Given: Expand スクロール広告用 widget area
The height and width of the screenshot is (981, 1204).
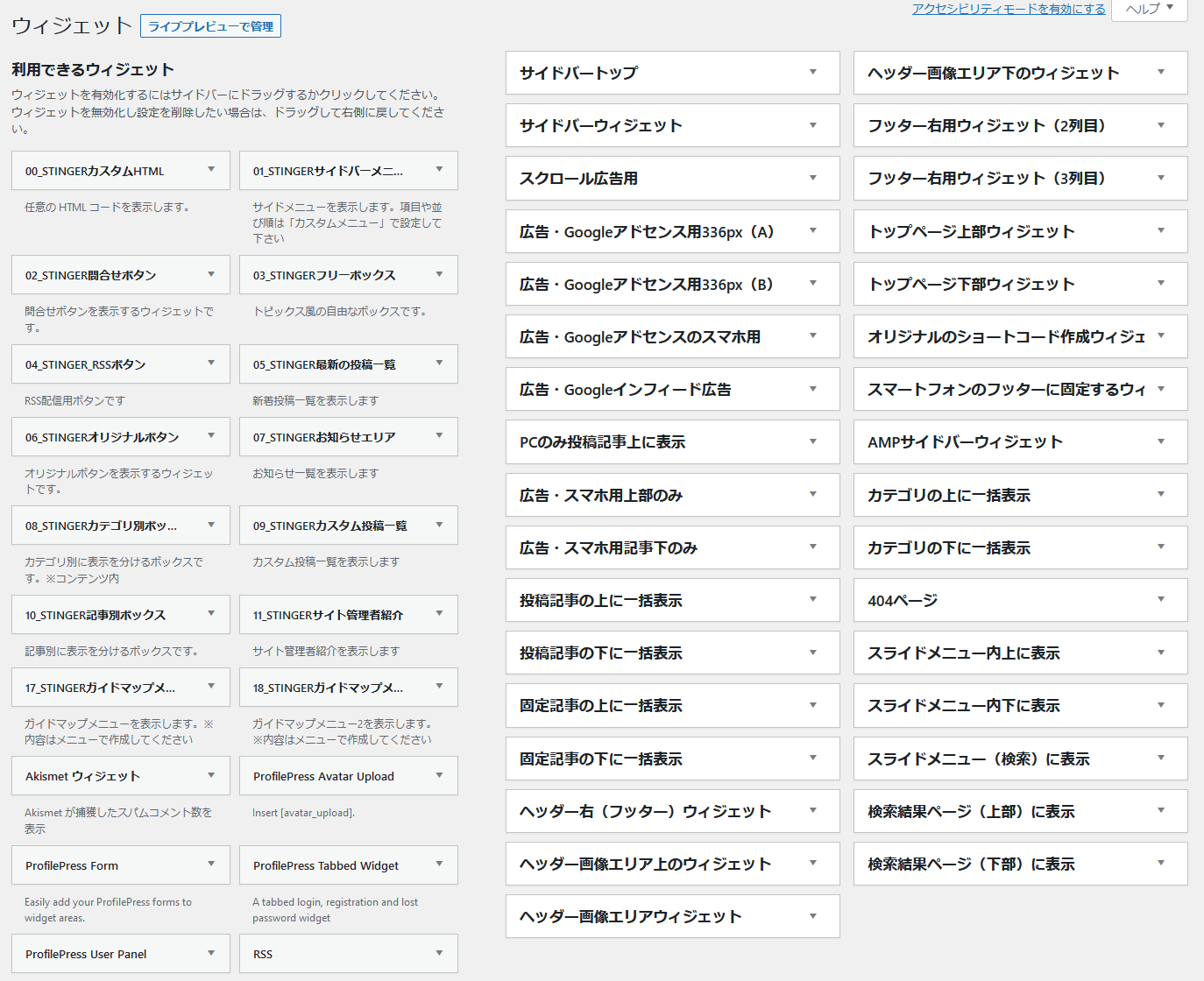Looking at the screenshot, I should click(x=812, y=178).
